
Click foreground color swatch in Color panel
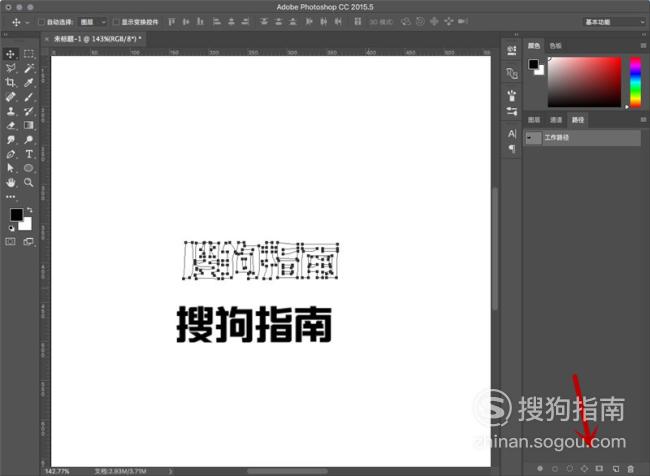534,64
